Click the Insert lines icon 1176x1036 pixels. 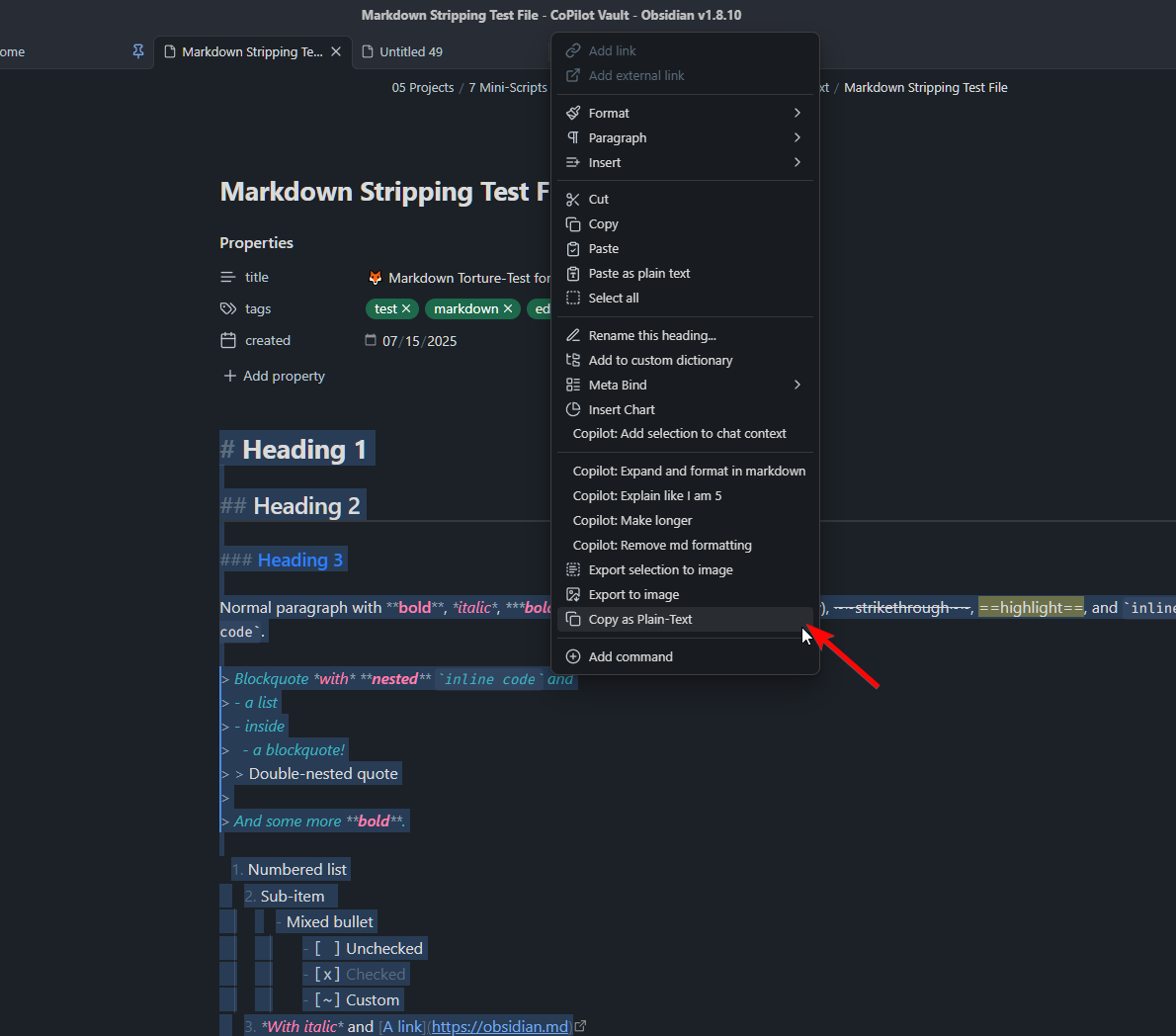pos(573,163)
